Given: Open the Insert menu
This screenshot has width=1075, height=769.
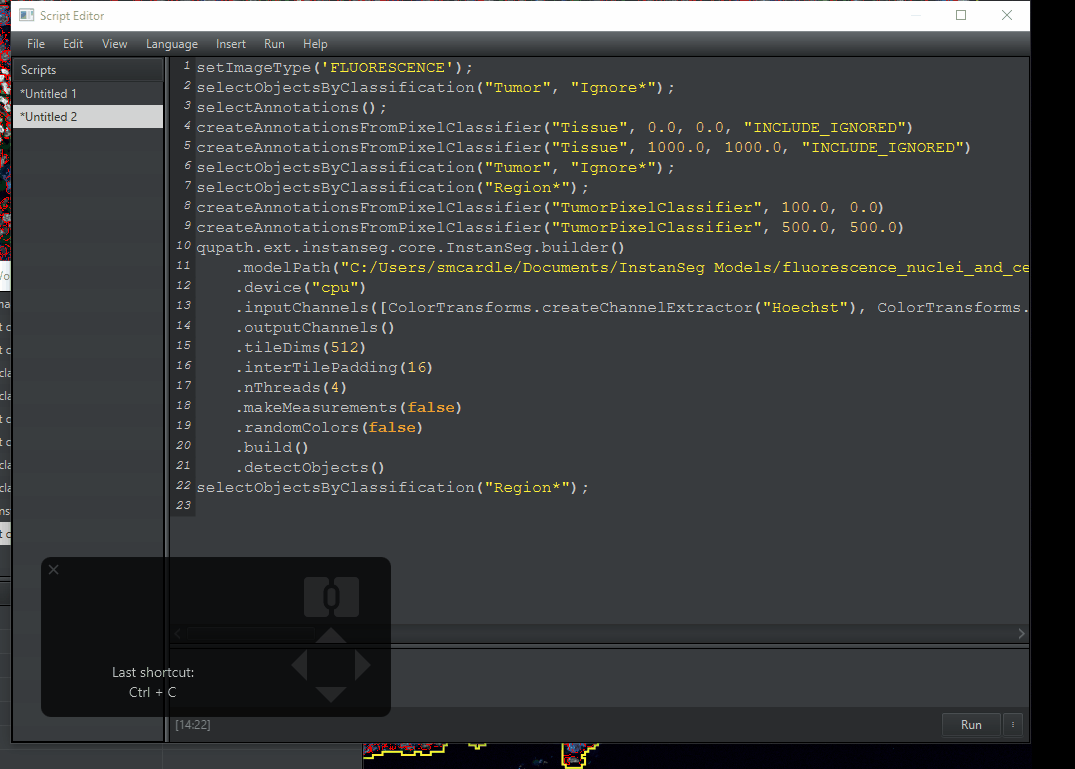Looking at the screenshot, I should (230, 43).
